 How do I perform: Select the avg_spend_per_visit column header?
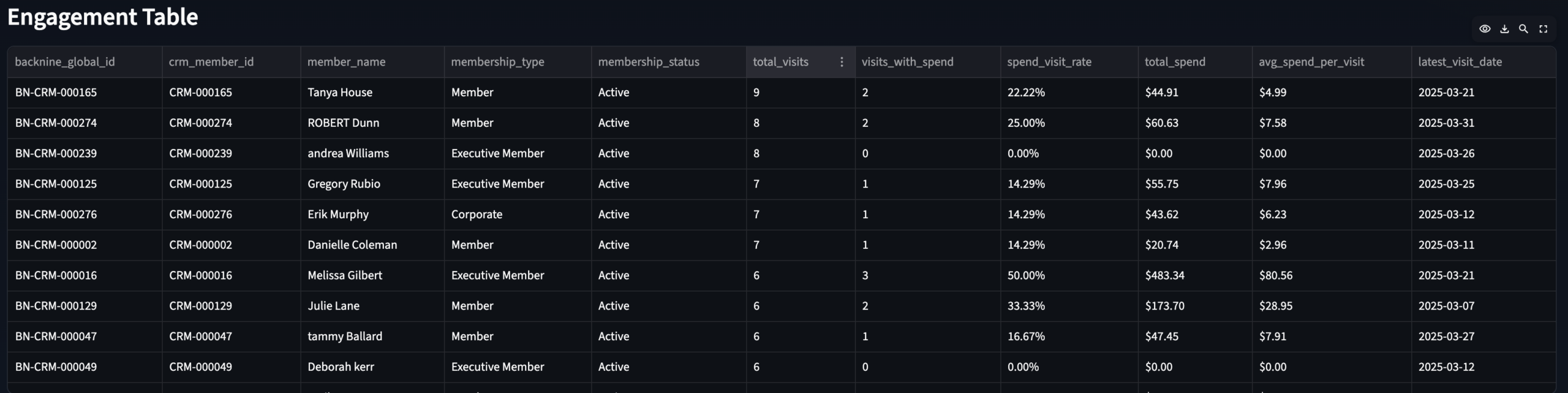pyautogui.click(x=1311, y=62)
